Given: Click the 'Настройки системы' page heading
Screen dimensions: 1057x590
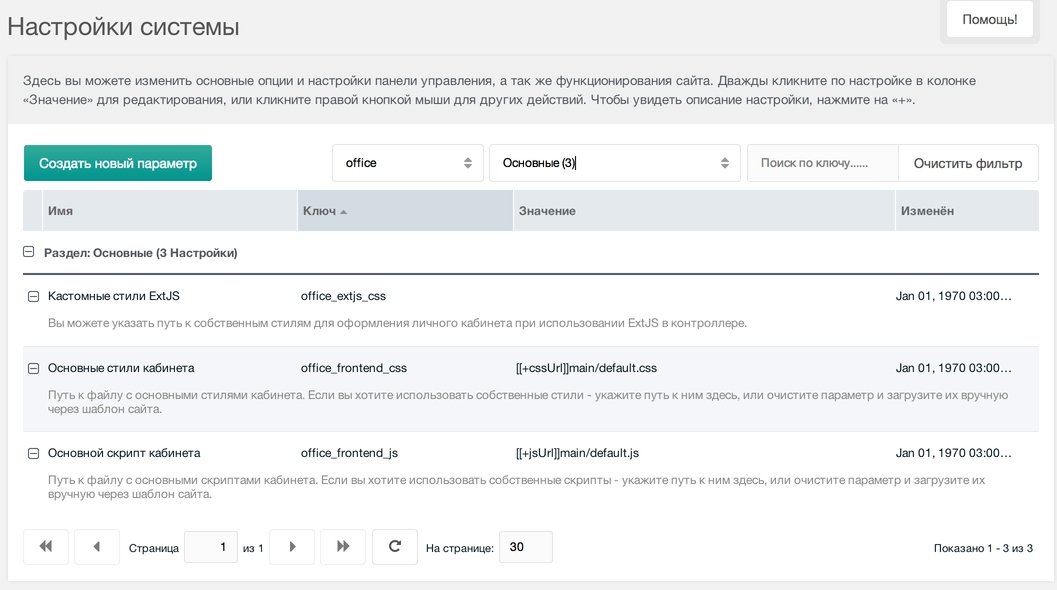Looking at the screenshot, I should point(123,27).
